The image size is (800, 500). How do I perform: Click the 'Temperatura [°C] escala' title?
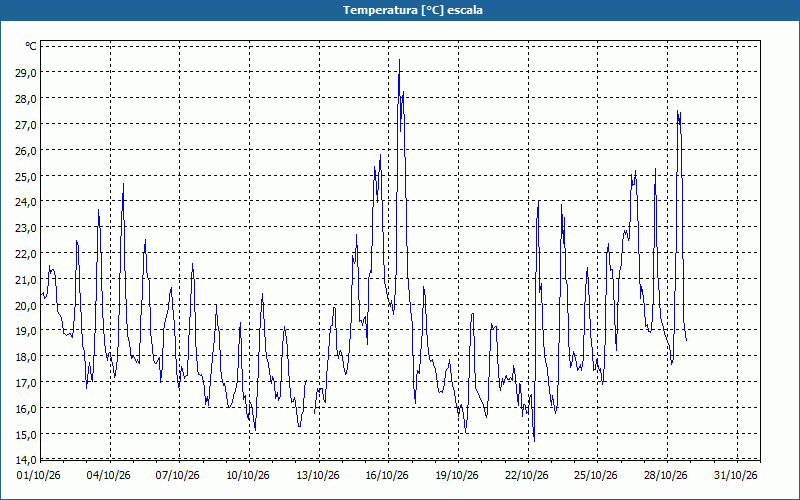pos(413,10)
